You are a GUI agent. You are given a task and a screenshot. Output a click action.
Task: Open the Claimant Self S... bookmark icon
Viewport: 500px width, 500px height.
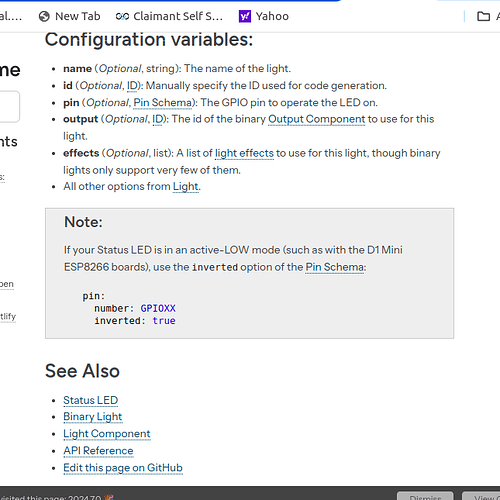tap(122, 16)
